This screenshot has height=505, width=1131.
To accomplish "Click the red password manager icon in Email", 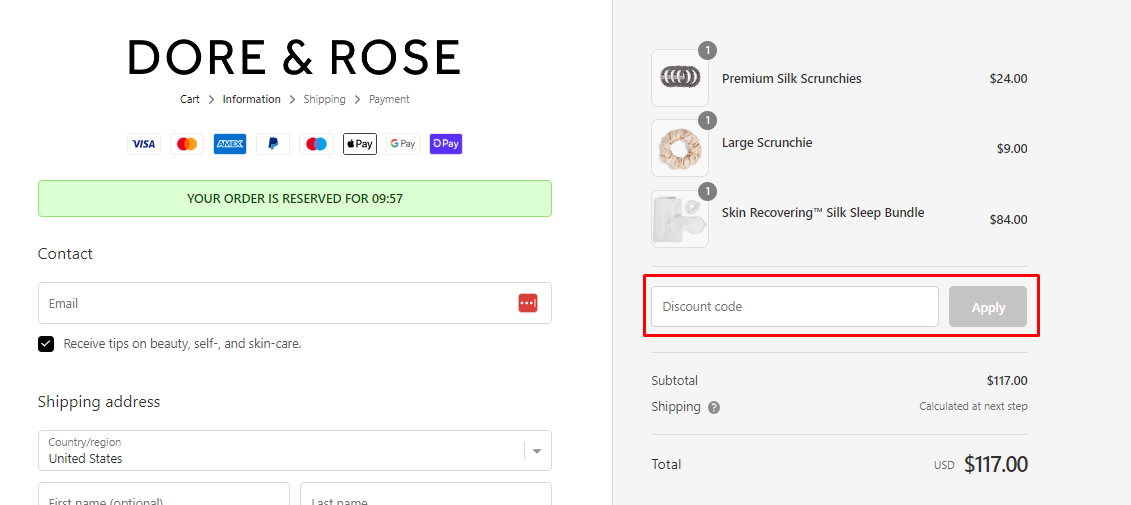I will 528,303.
